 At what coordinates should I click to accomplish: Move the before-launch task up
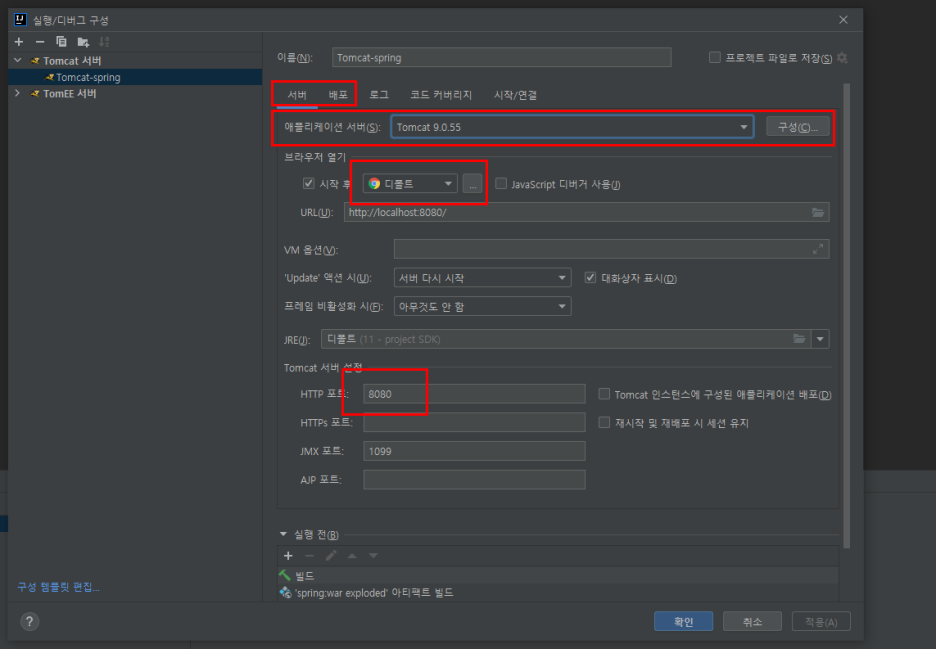click(352, 556)
